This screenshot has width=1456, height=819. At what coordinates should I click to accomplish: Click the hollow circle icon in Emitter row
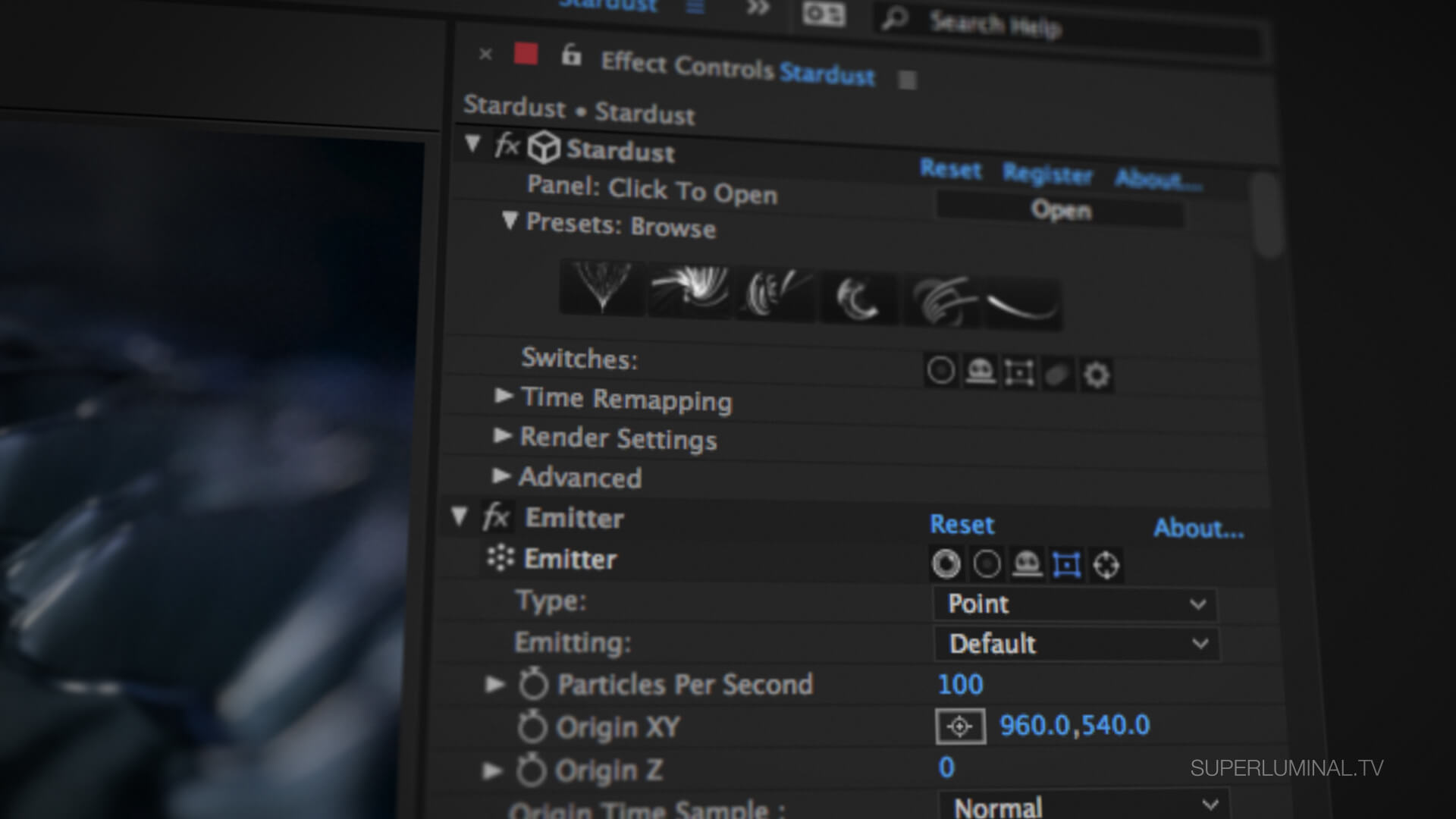(x=987, y=564)
